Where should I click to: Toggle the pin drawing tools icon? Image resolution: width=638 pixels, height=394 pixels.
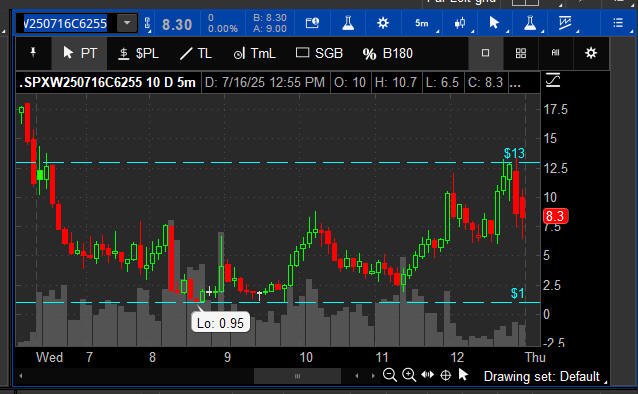33,53
